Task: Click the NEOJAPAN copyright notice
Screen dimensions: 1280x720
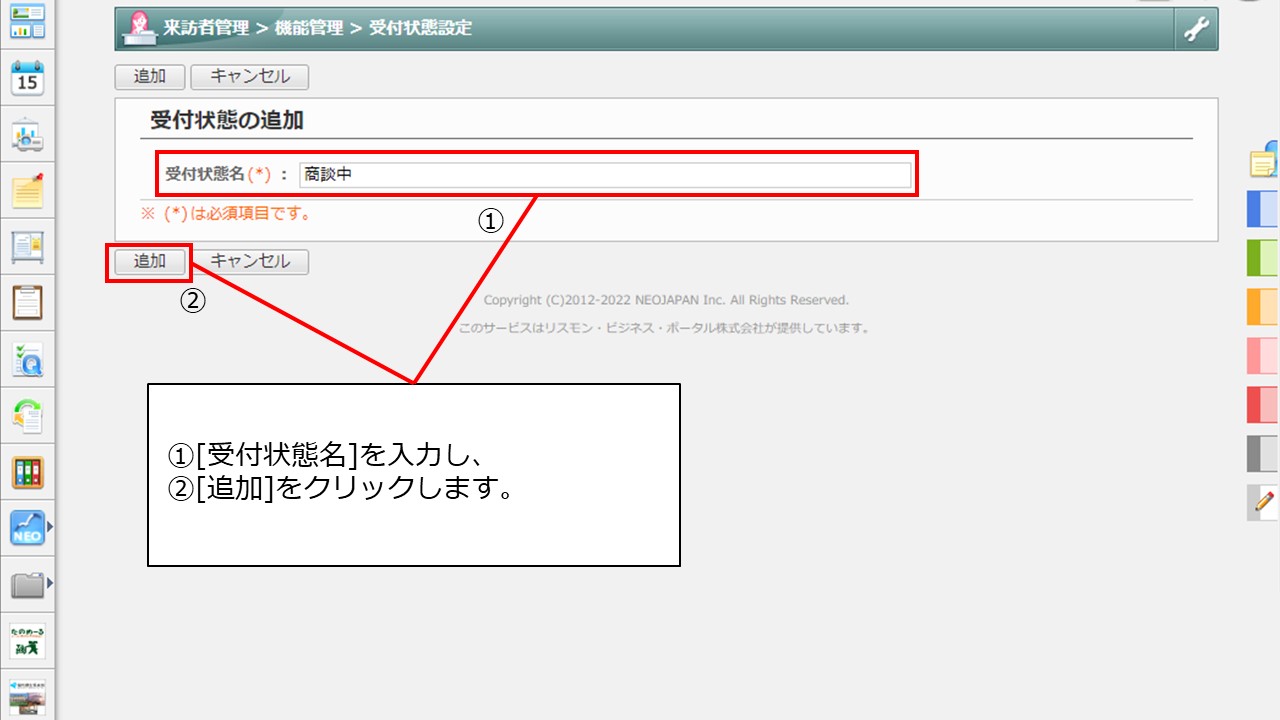Action: [x=666, y=300]
